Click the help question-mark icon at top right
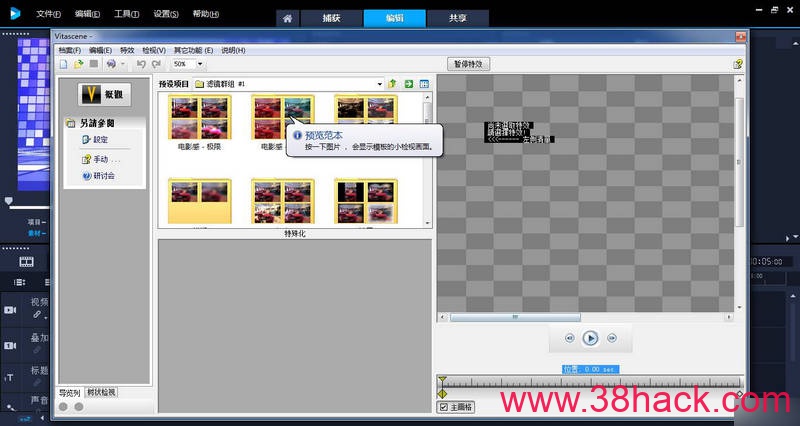Screen dimensions: 800x426 click(738, 64)
